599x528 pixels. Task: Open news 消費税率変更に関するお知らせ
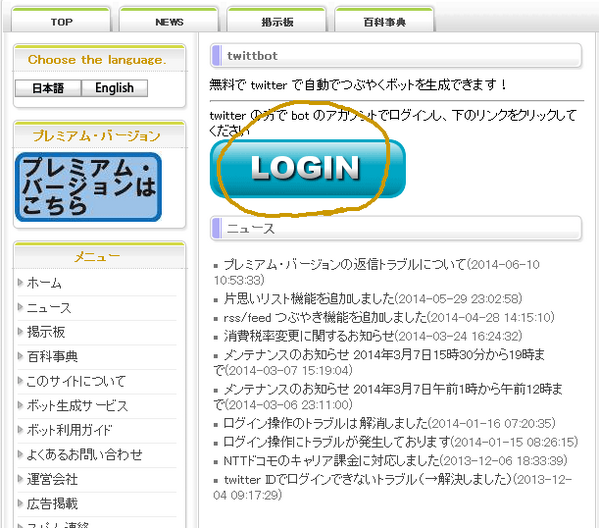click(x=309, y=336)
